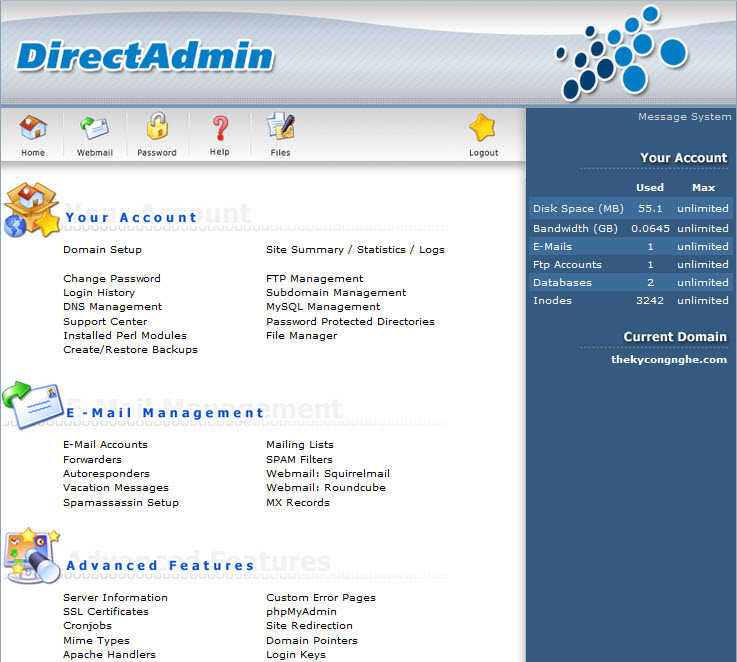The image size is (737, 662).
Task: Click the E-Mails usage row label
Action: pyautogui.click(x=552, y=246)
